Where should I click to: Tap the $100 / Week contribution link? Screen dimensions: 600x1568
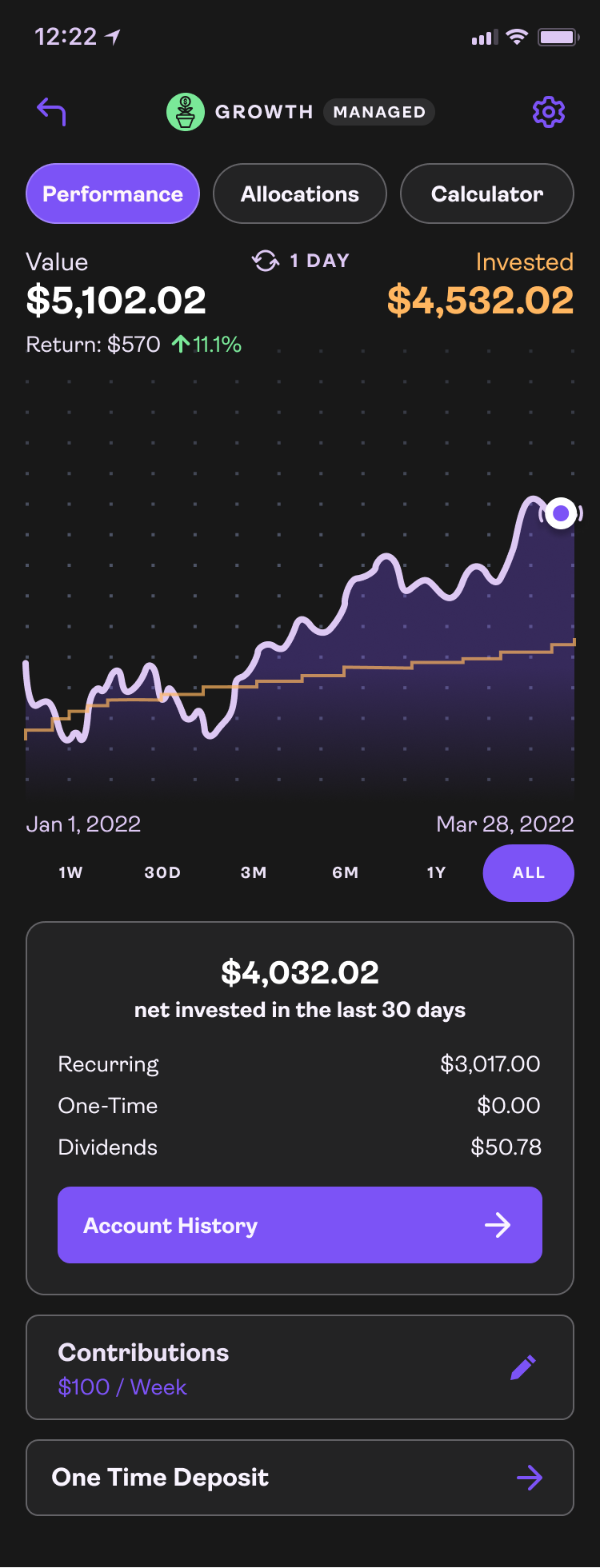pyautogui.click(x=122, y=1387)
